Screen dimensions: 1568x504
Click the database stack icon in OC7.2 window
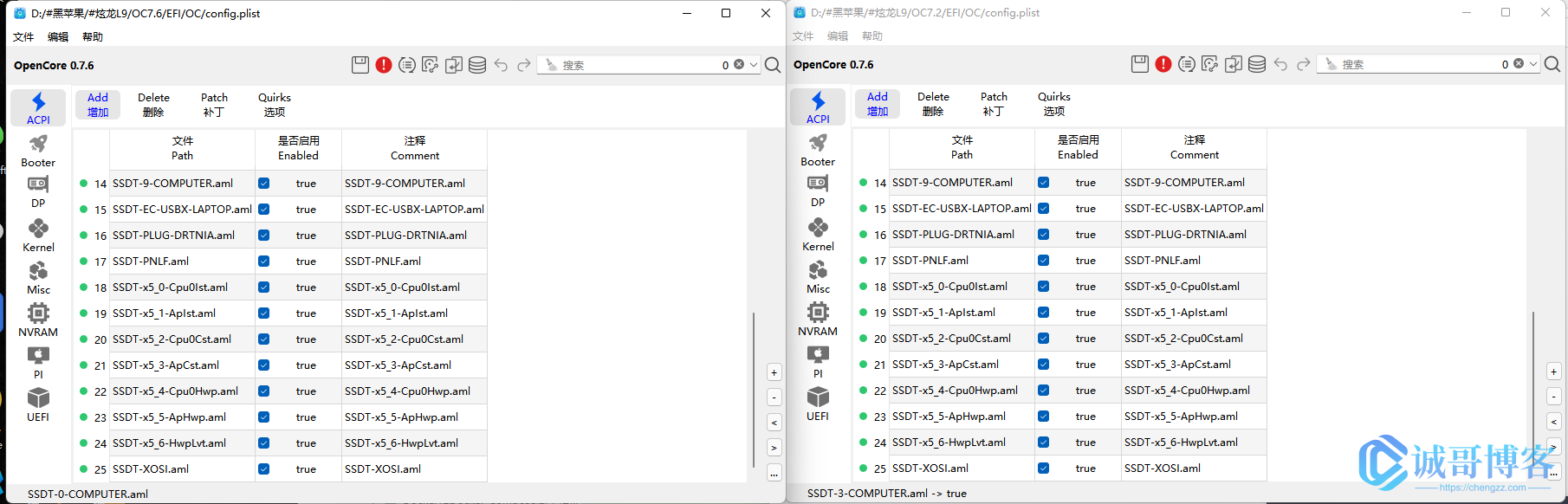click(1257, 64)
